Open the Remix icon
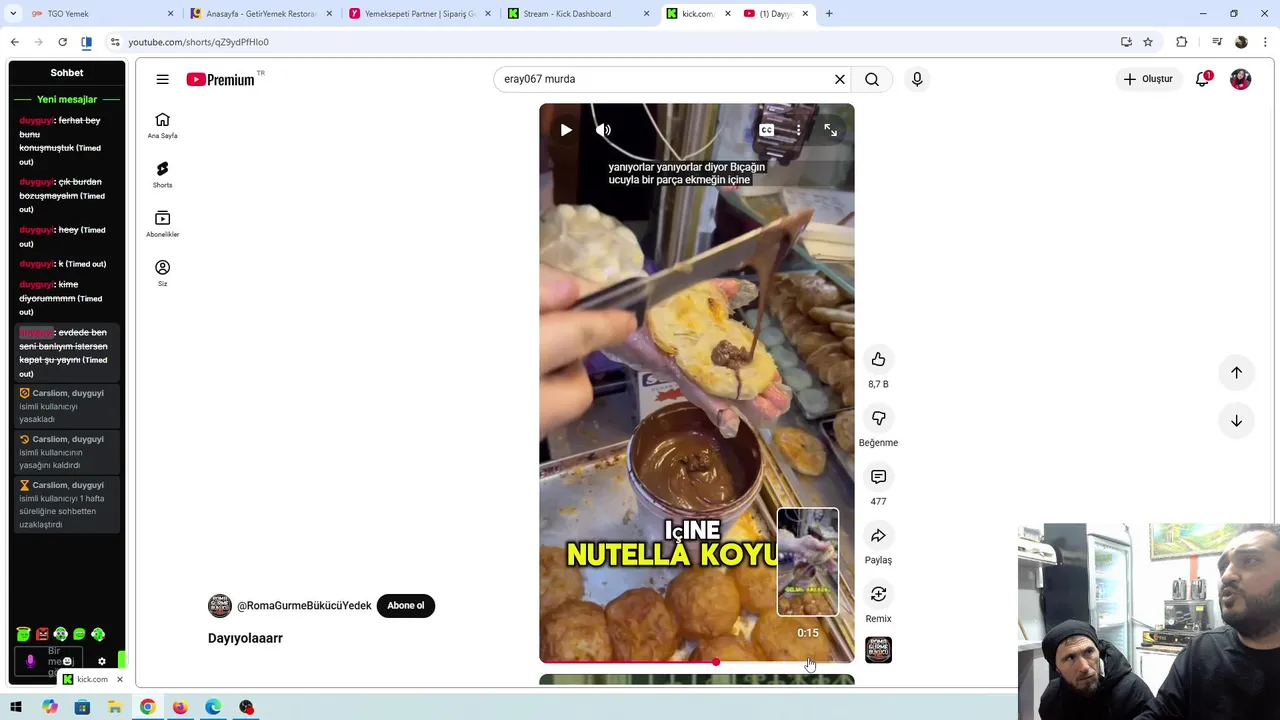The height and width of the screenshot is (720, 1280). [878, 594]
